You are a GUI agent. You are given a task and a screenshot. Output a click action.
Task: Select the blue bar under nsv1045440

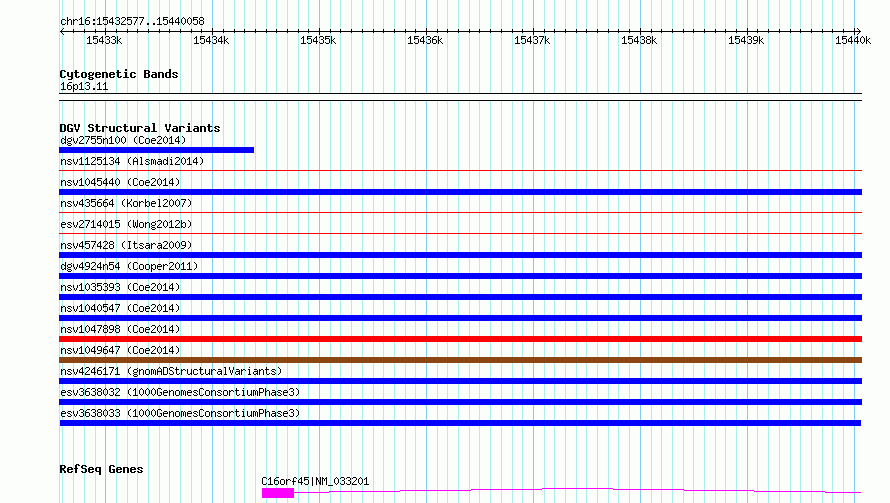click(460, 192)
